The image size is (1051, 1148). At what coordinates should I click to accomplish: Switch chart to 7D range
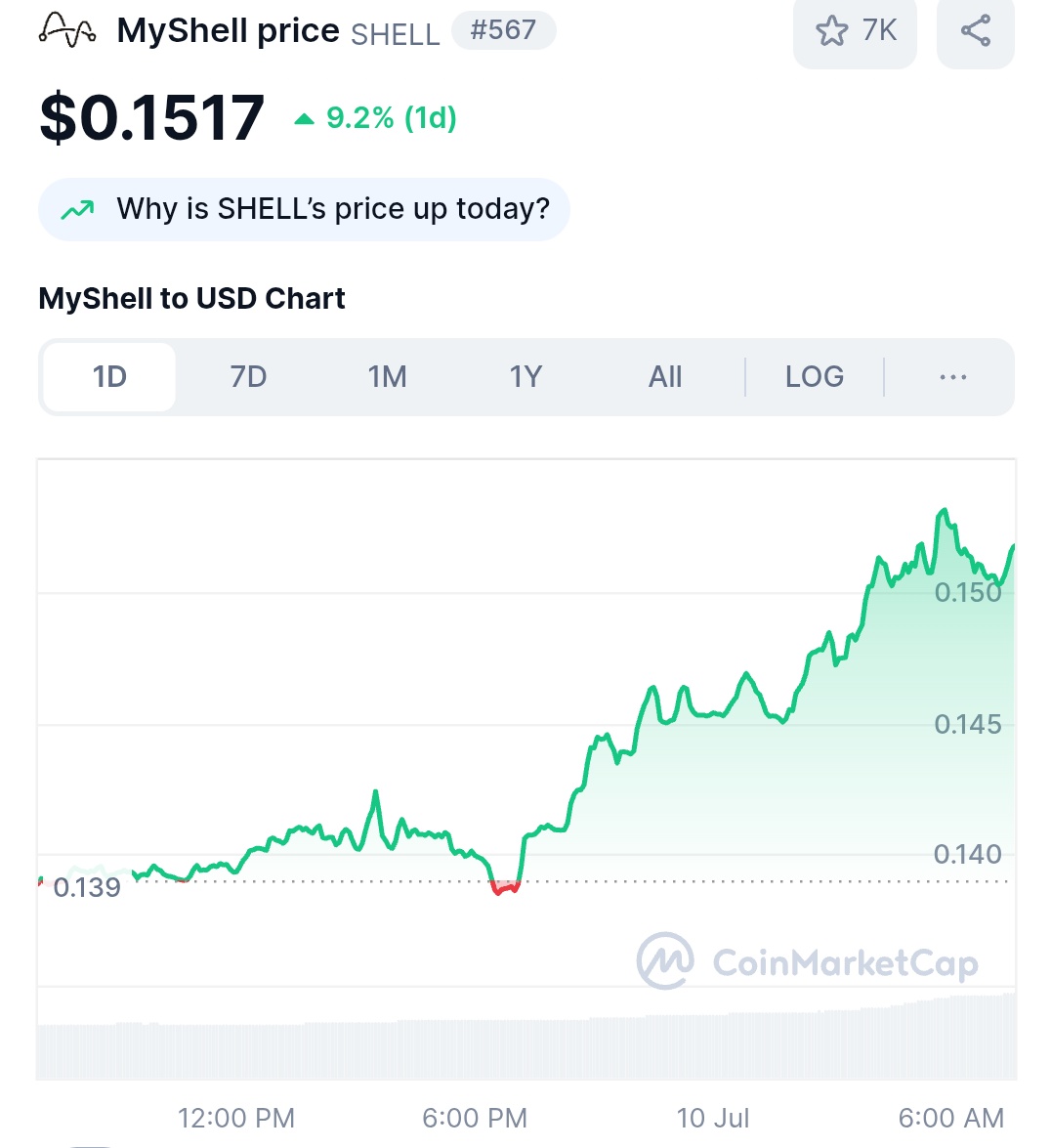pyautogui.click(x=248, y=377)
